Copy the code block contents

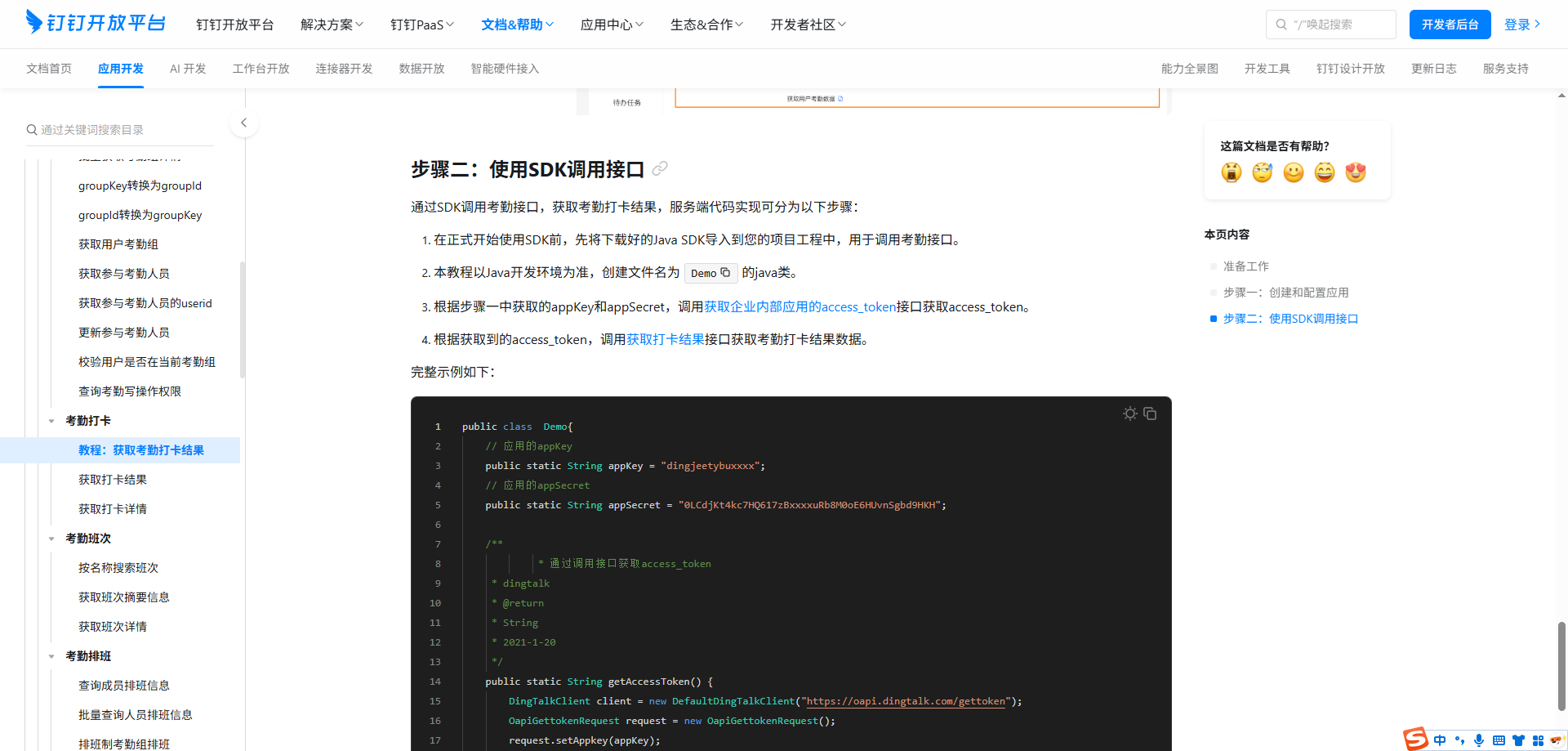1150,413
